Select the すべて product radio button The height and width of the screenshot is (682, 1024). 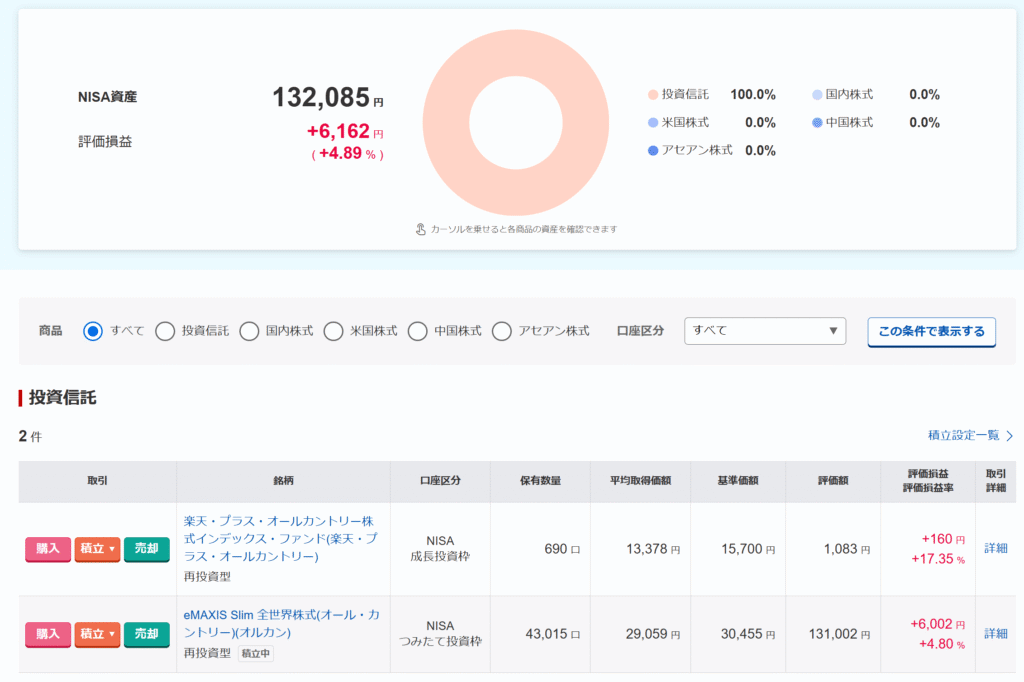[x=93, y=331]
